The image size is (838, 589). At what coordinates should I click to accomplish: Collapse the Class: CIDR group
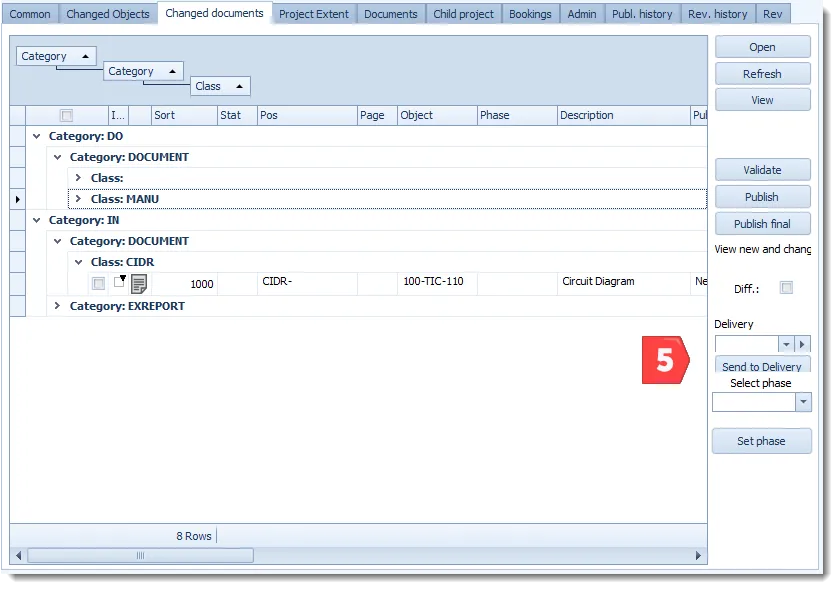pos(78,262)
